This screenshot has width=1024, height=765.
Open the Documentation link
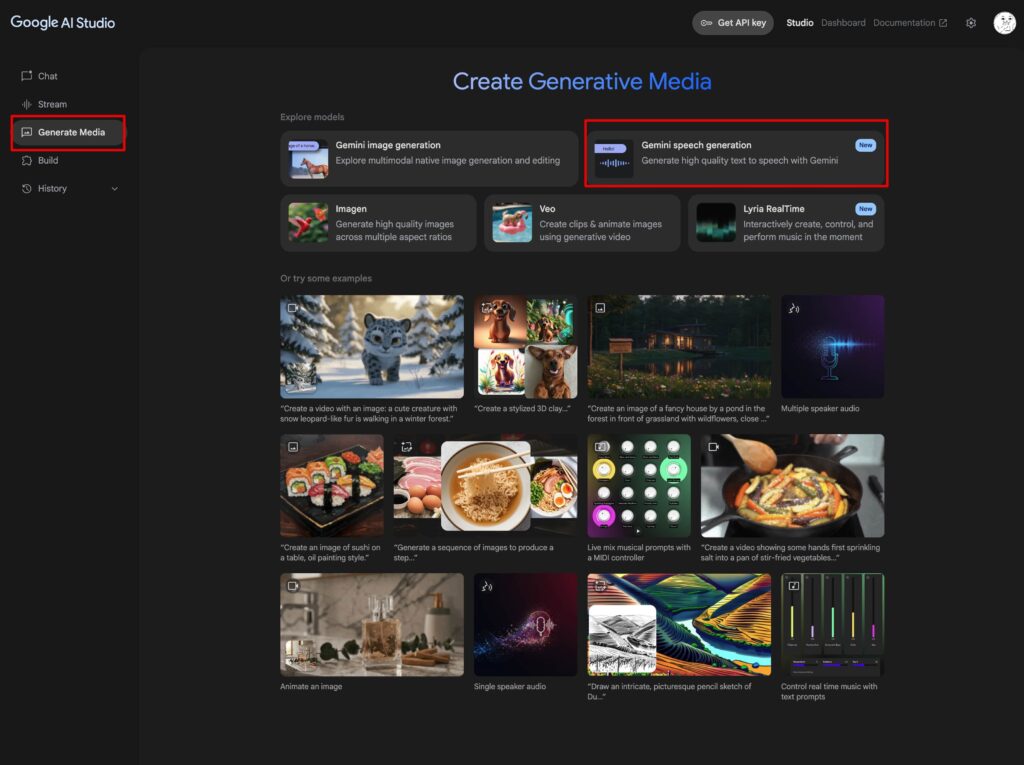click(910, 23)
